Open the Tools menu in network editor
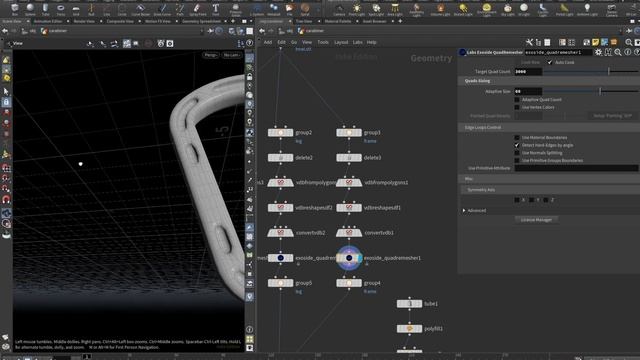Image resolution: width=640 pixels, height=360 pixels. pos(323,42)
